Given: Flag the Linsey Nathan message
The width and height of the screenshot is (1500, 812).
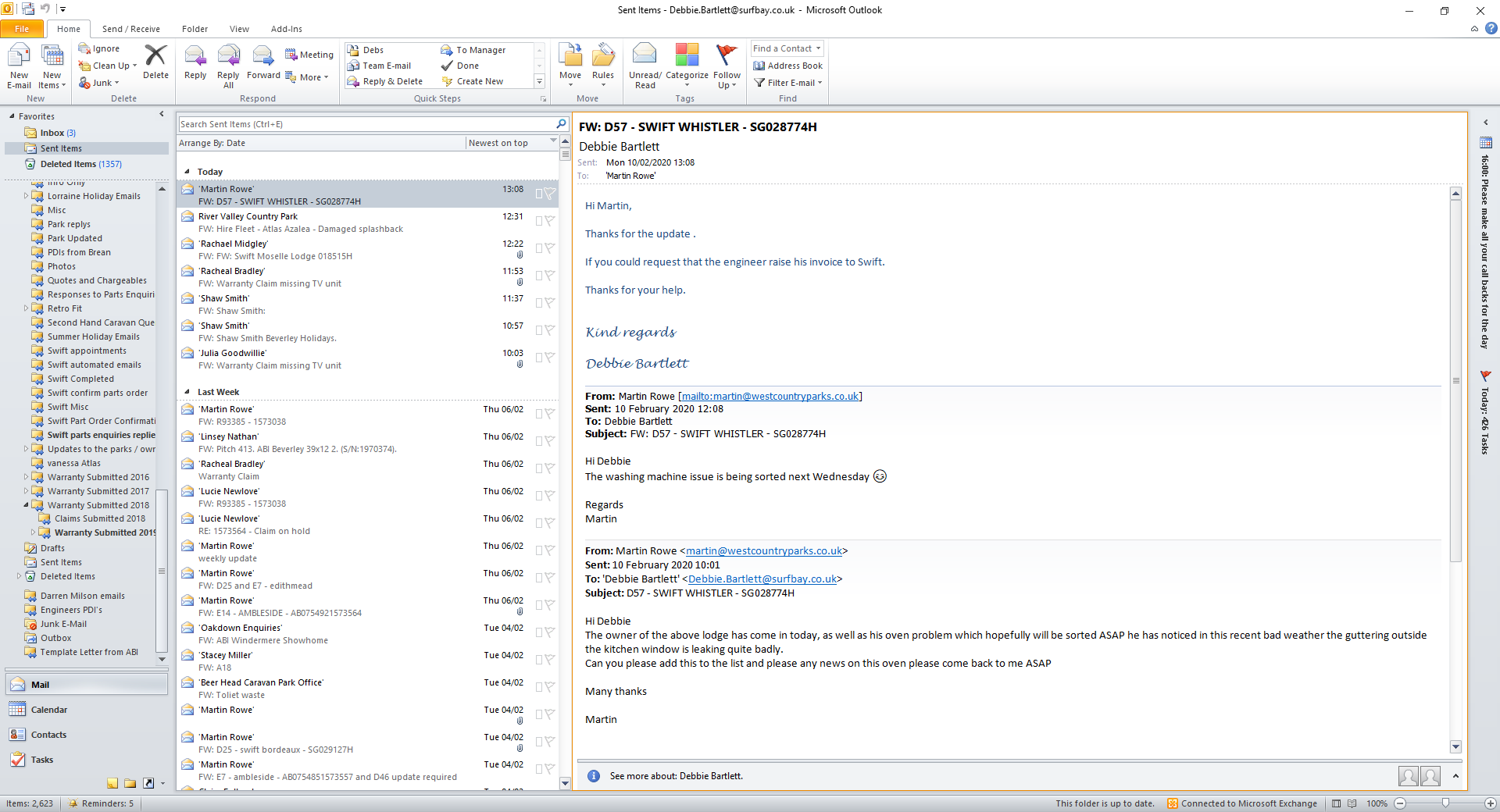Looking at the screenshot, I should click(x=550, y=441).
